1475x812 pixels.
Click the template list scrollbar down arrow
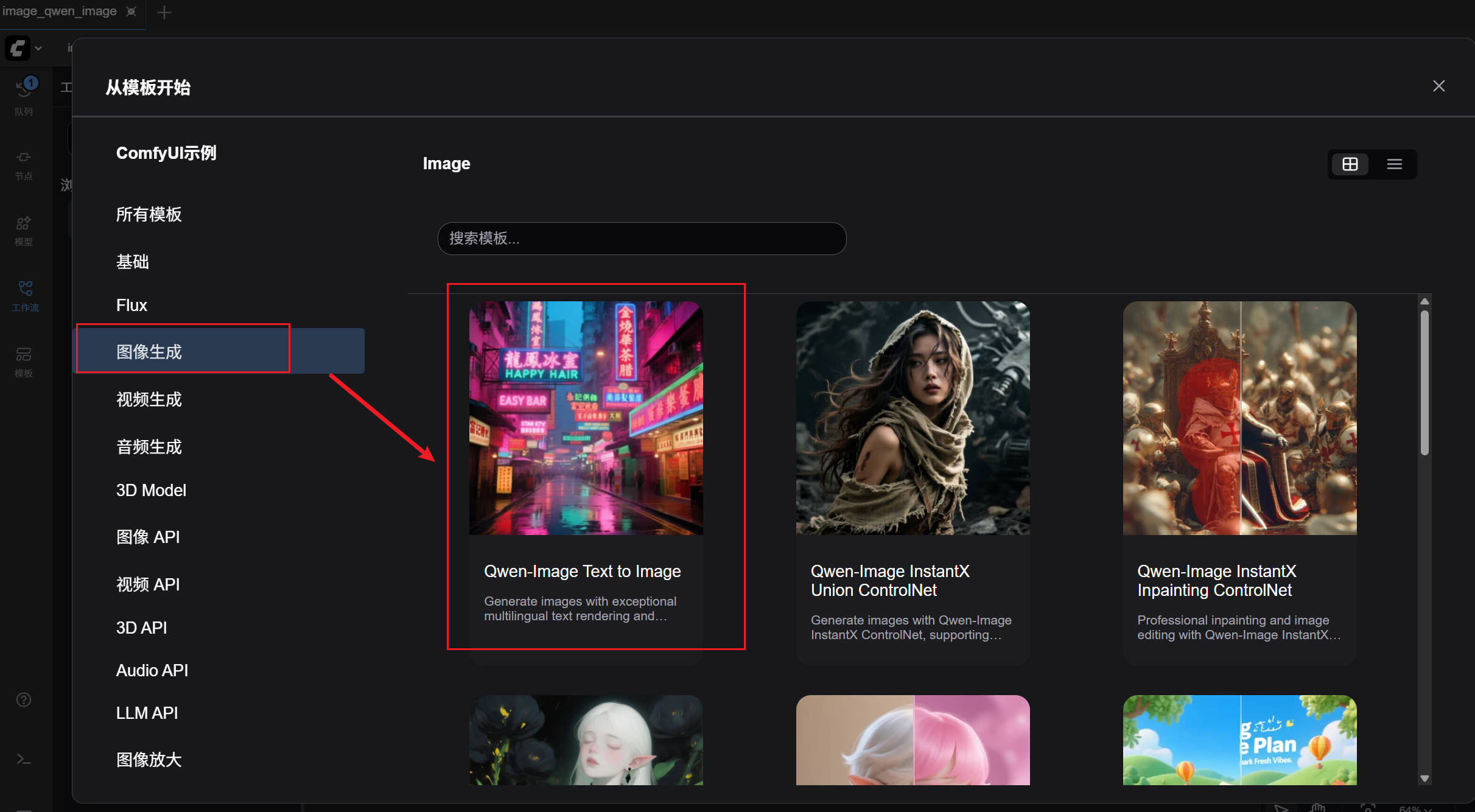pos(1424,778)
